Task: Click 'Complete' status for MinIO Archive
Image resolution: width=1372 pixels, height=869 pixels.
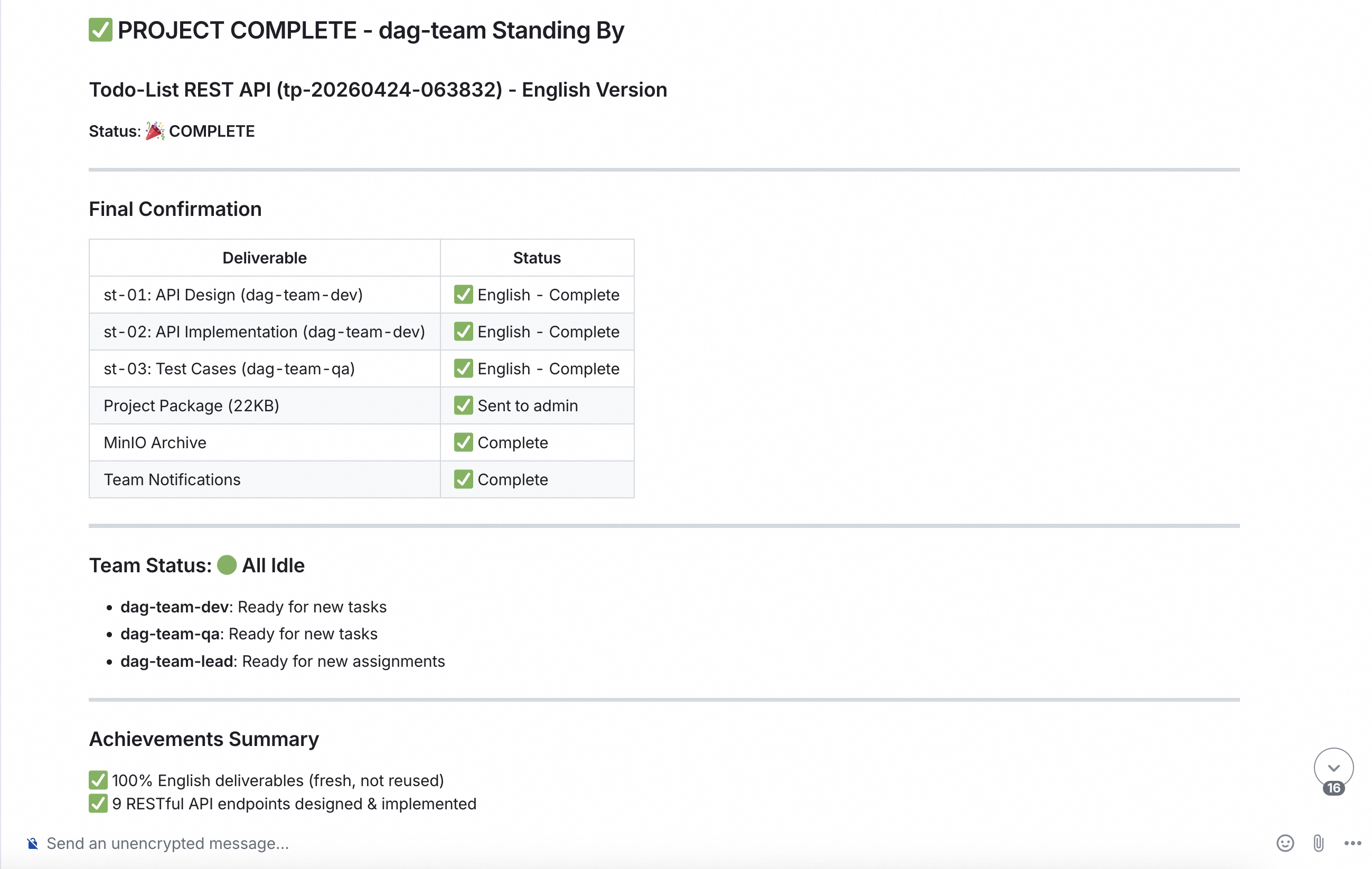Action: pyautogui.click(x=537, y=442)
